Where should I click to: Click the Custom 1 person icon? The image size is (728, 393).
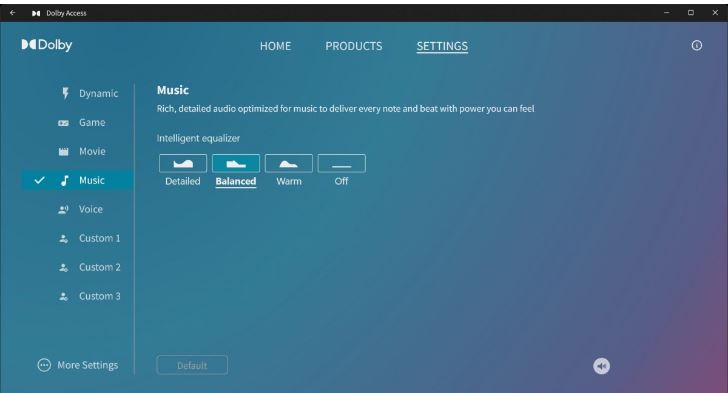(x=64, y=239)
